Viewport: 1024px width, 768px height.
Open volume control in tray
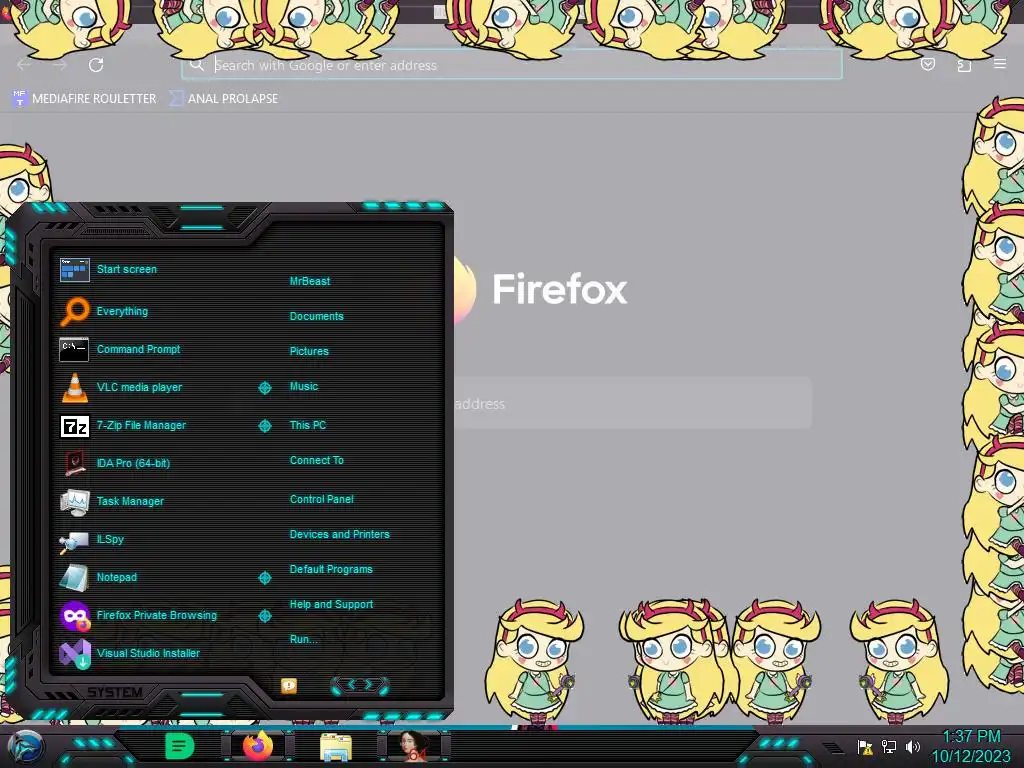pos(912,746)
